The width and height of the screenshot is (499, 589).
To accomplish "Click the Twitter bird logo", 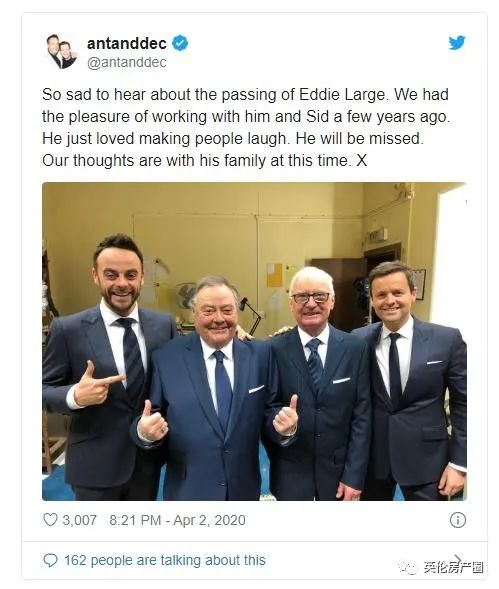I will [x=457, y=42].
